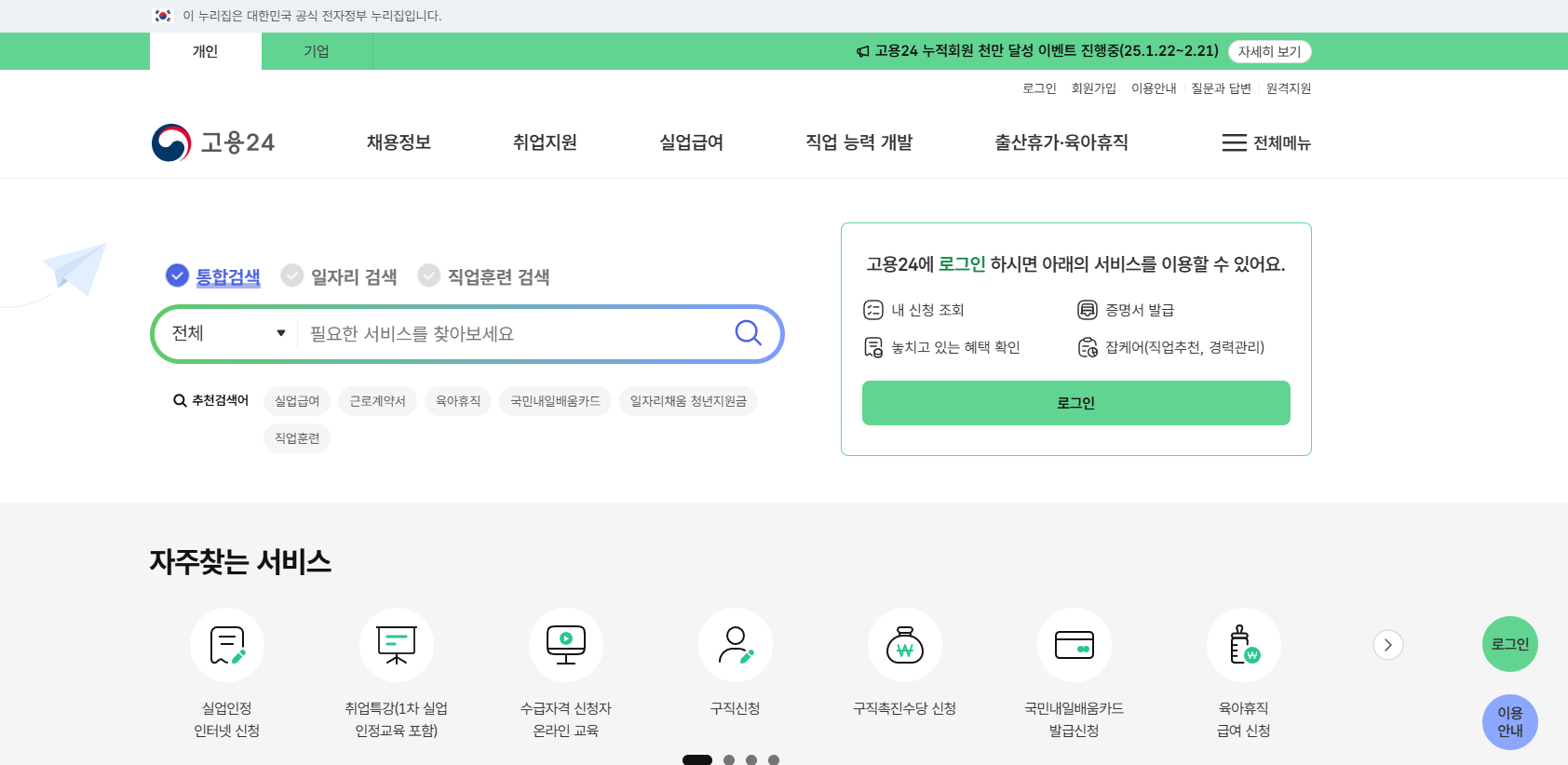Click the 고용24 logo icon
The width and height of the screenshot is (1568, 765).
point(171,142)
